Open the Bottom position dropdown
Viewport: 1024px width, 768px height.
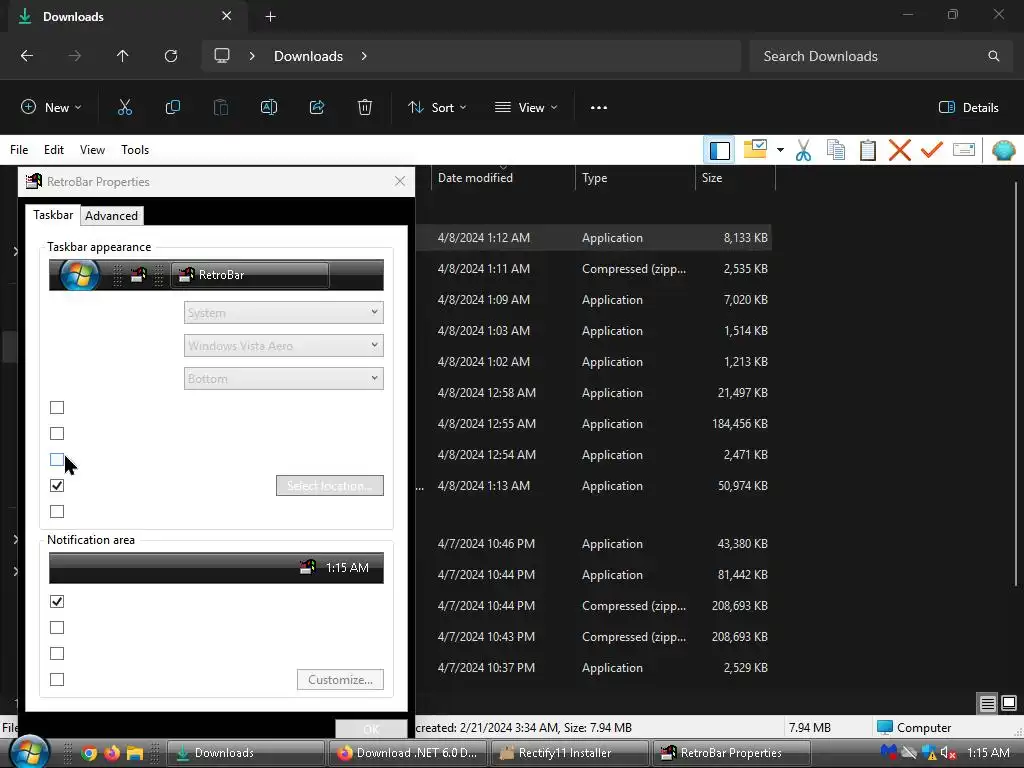283,379
